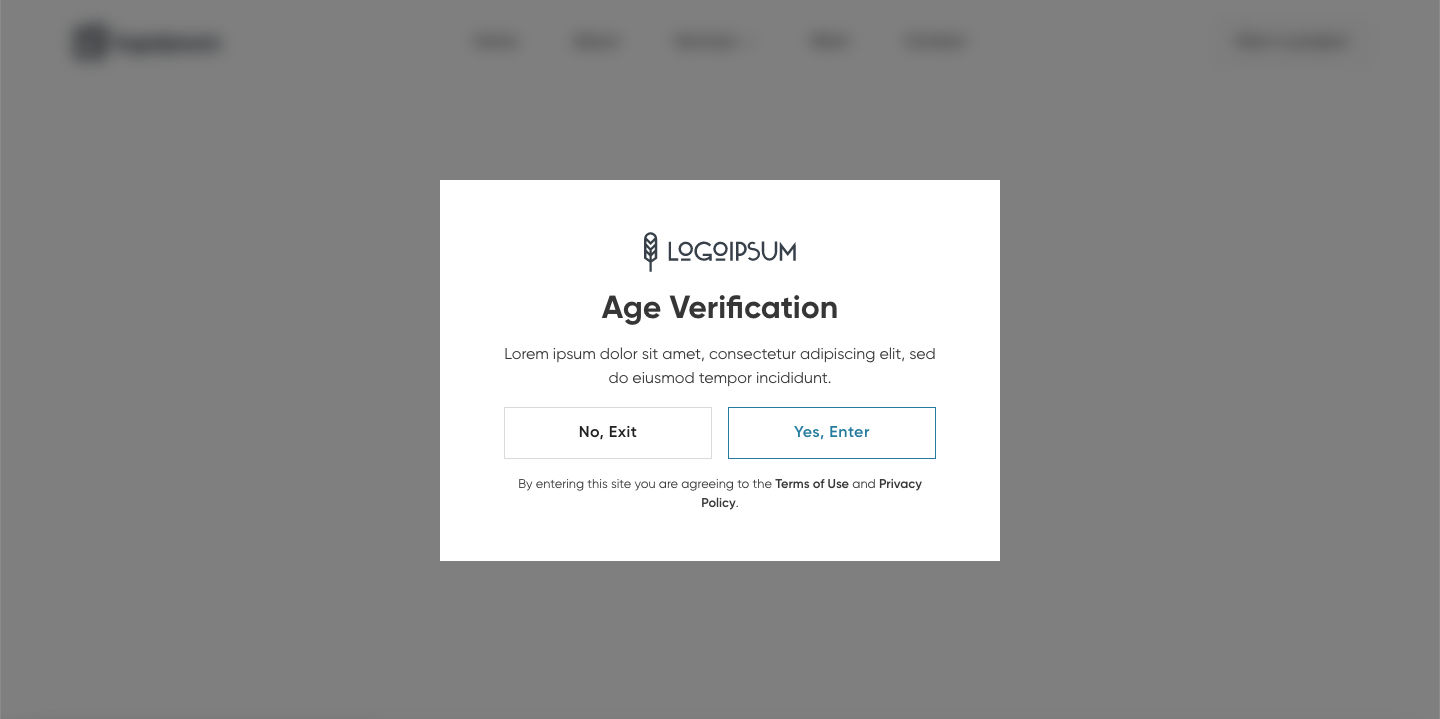Viewport: 1440px width, 719px height.
Task: Click the LOGOIPSUM wordmark in the dialog
Action: tap(732, 252)
